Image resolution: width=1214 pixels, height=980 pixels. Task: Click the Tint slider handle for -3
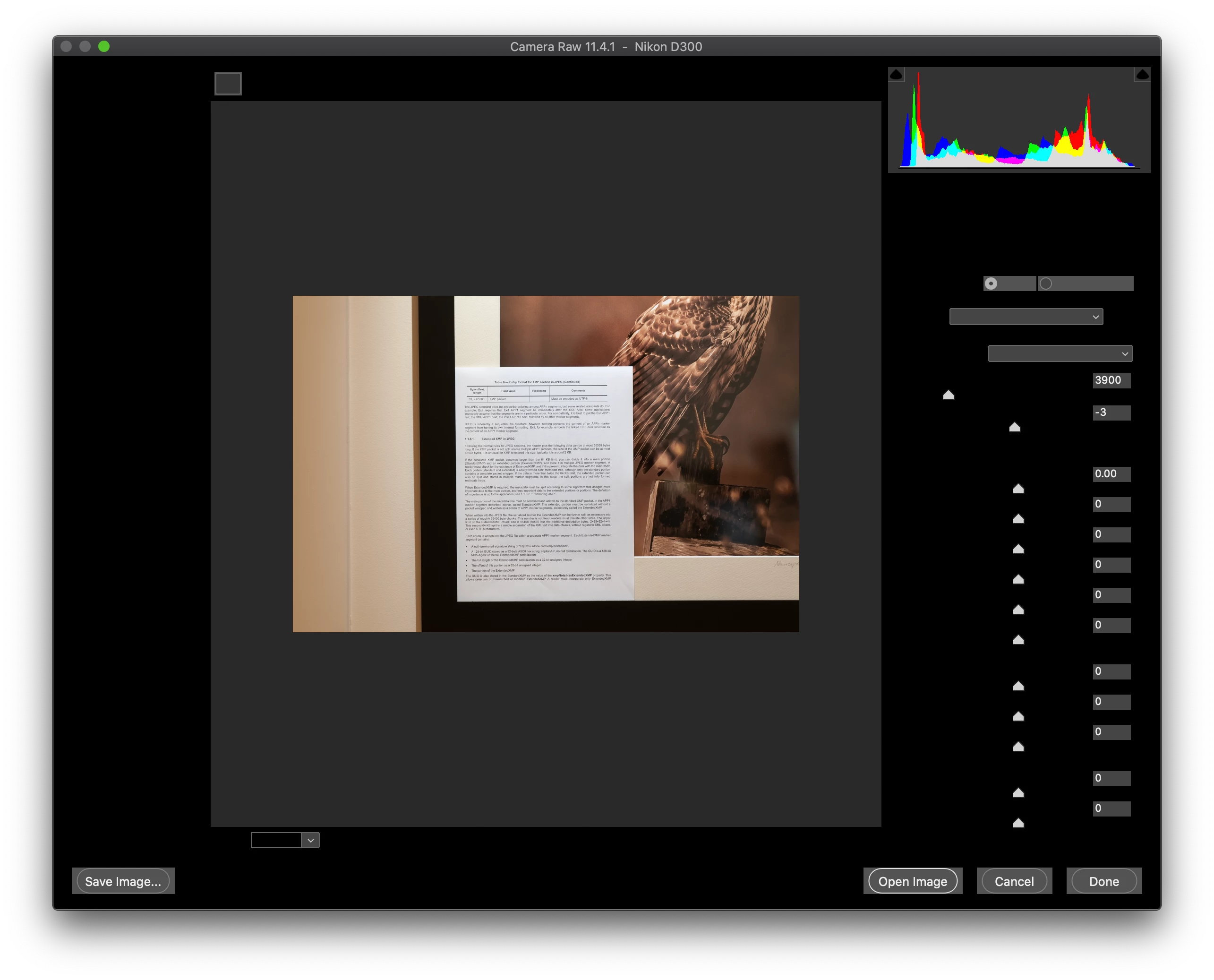coord(1014,427)
